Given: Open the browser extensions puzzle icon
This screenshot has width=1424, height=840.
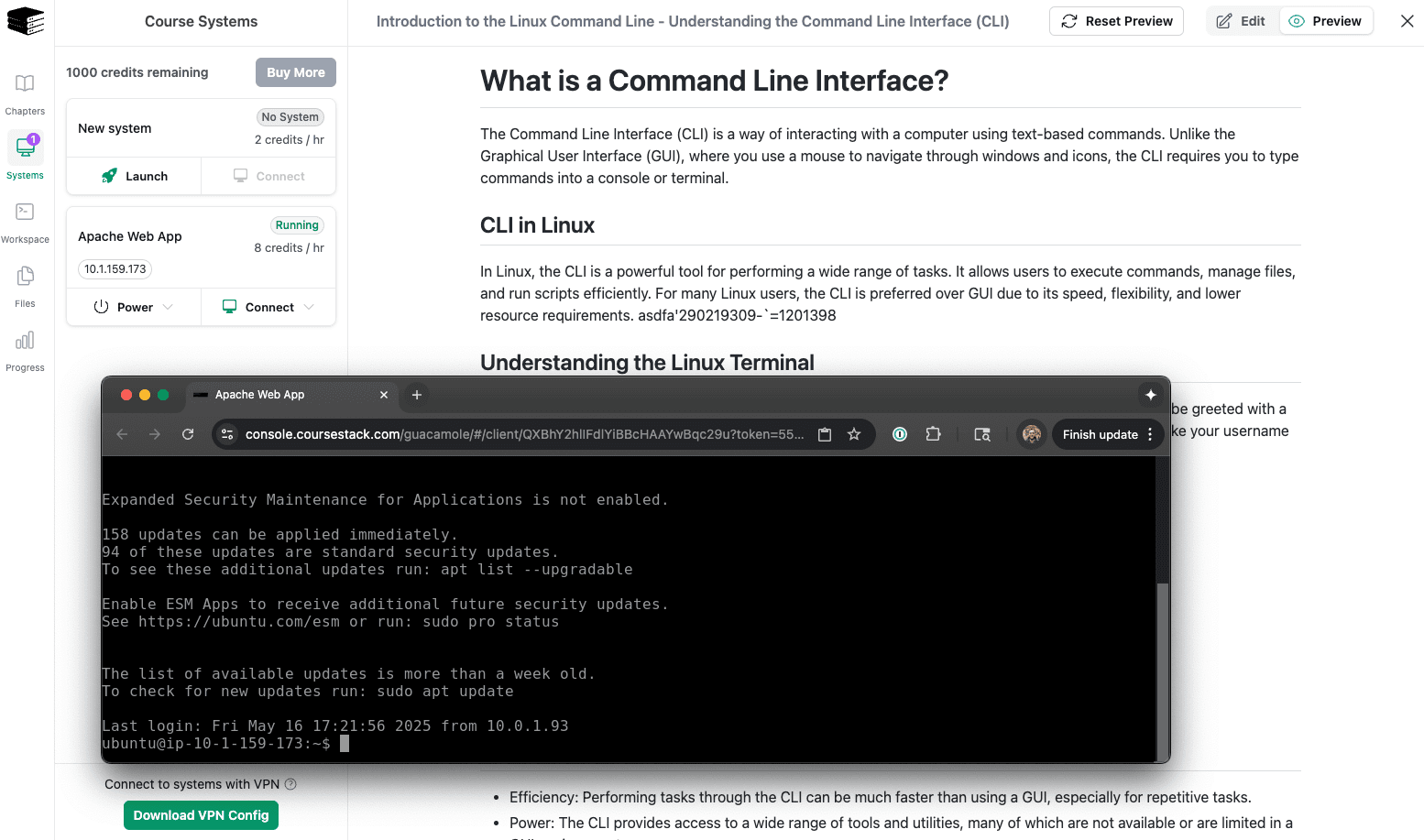Looking at the screenshot, I should point(933,434).
